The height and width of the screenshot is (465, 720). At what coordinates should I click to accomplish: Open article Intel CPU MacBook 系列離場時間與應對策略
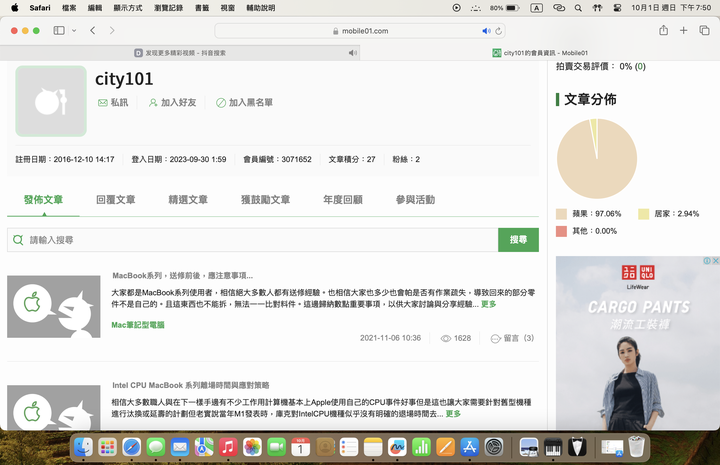click(x=191, y=385)
